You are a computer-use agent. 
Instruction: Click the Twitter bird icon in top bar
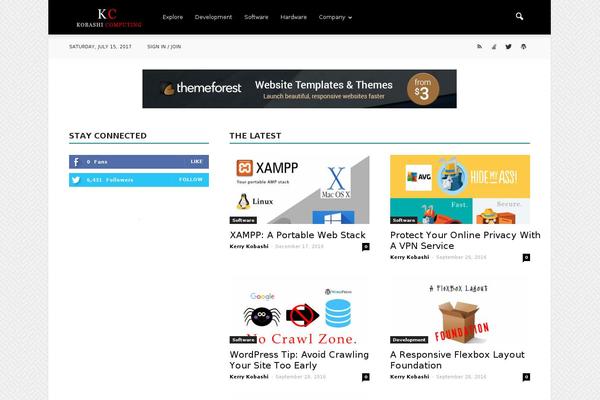508,47
